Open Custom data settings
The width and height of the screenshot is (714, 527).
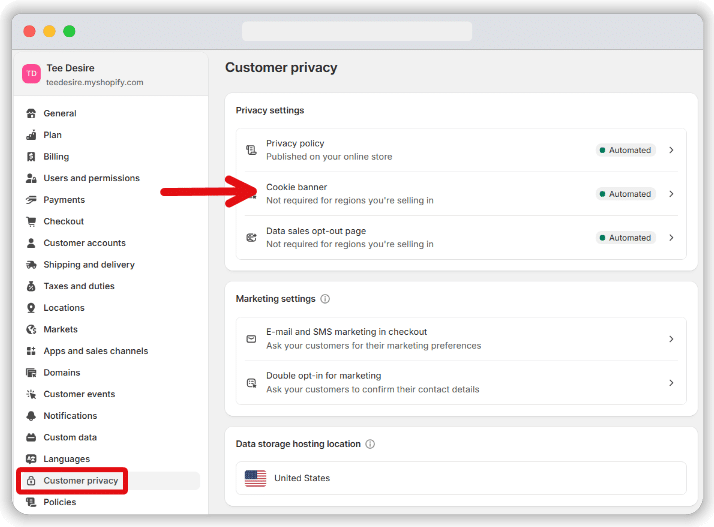tap(70, 437)
